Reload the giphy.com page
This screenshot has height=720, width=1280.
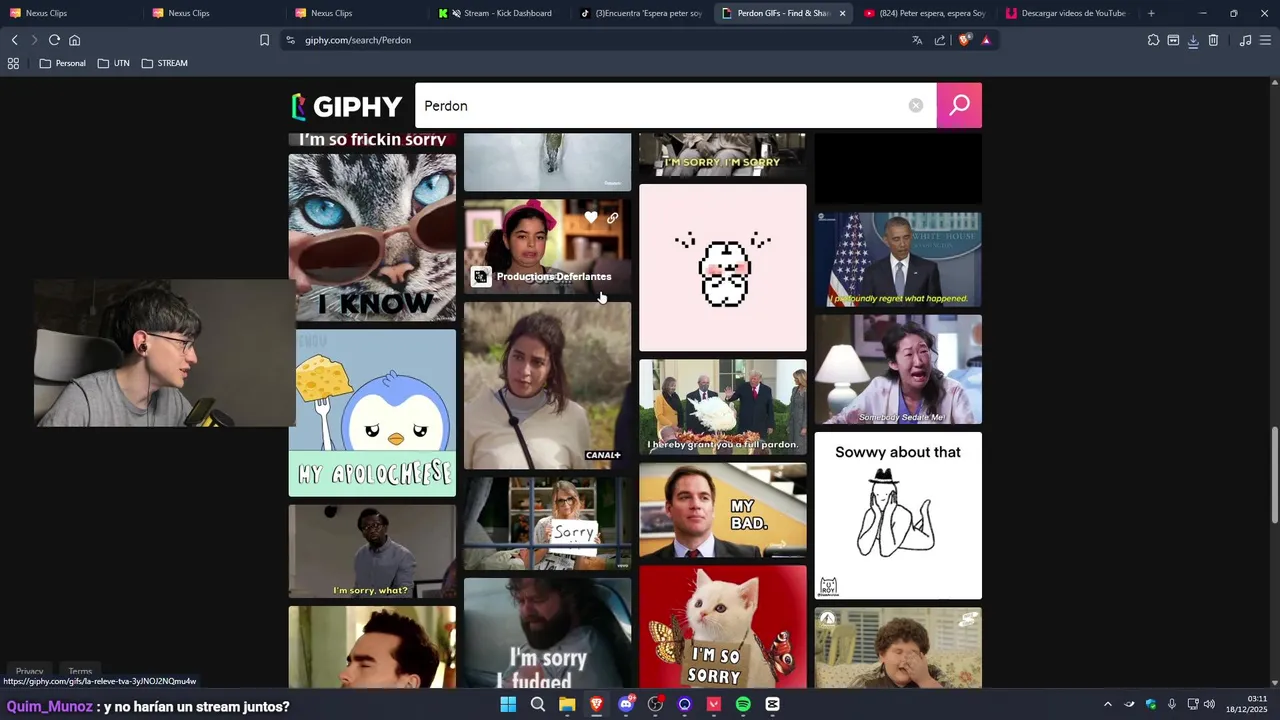[x=54, y=40]
